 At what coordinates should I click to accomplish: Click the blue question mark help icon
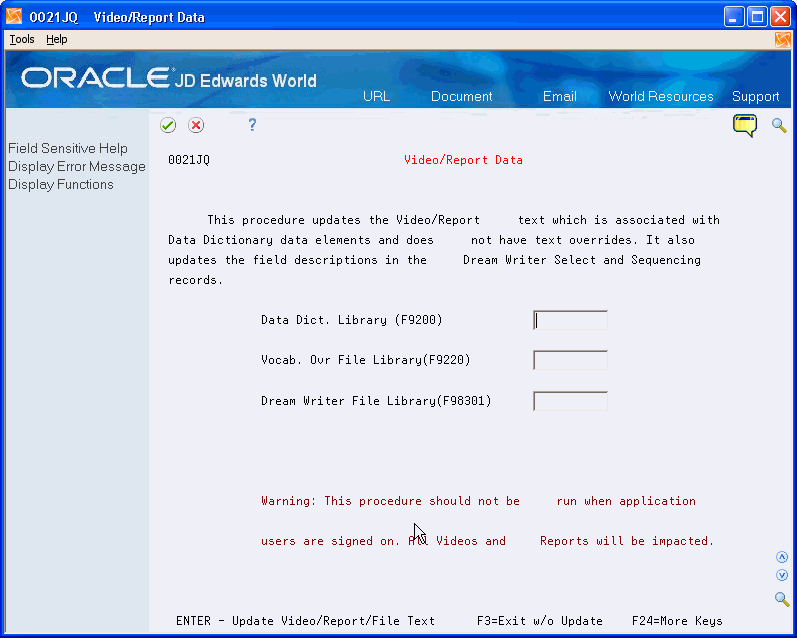pyautogui.click(x=252, y=125)
